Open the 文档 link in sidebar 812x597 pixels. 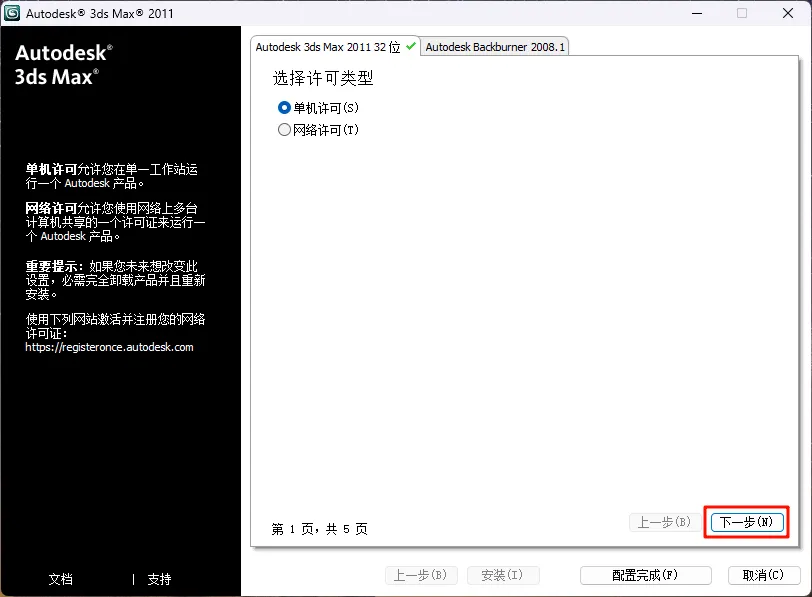click(61, 579)
